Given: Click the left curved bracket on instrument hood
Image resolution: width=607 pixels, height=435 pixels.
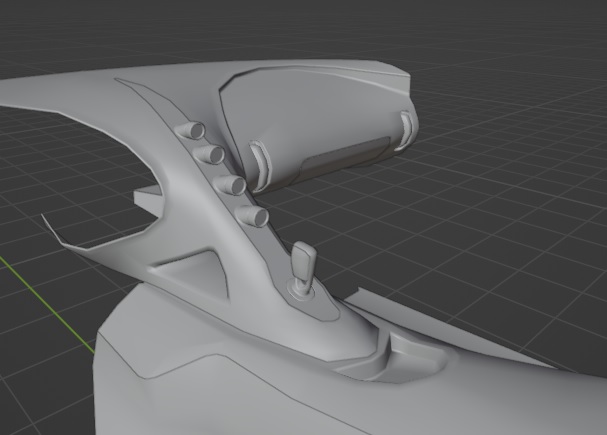Looking at the screenshot, I should 261,166.
